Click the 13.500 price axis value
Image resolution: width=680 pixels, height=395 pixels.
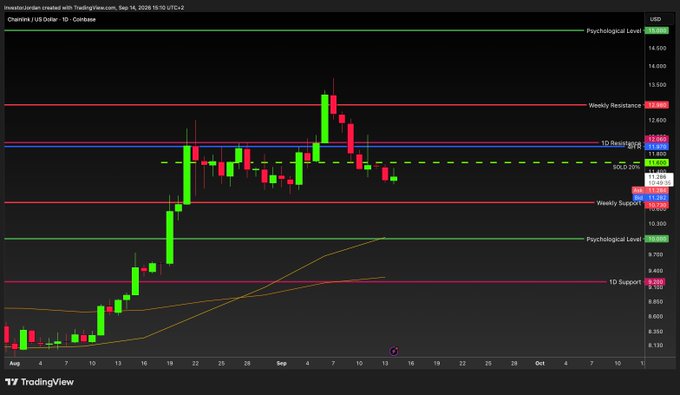(657, 85)
